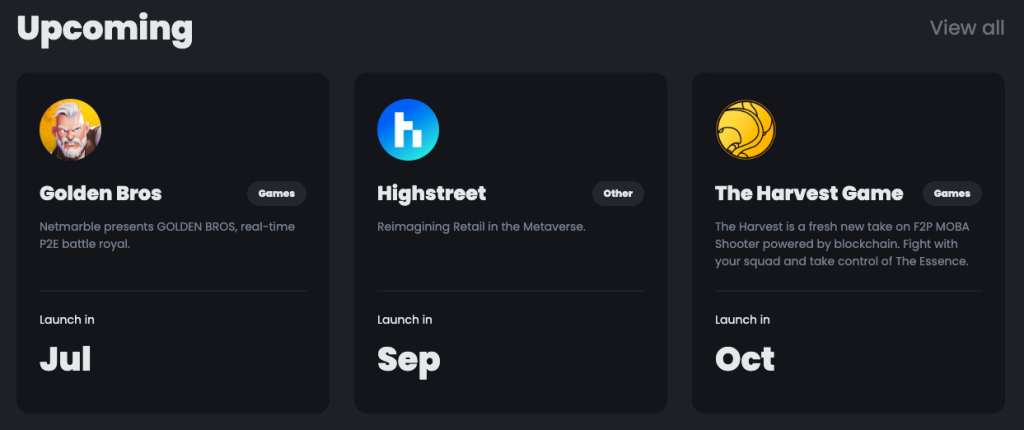Viewport: 1024px width, 430px height.
Task: Open the Highstreet project title
Action: (x=431, y=193)
